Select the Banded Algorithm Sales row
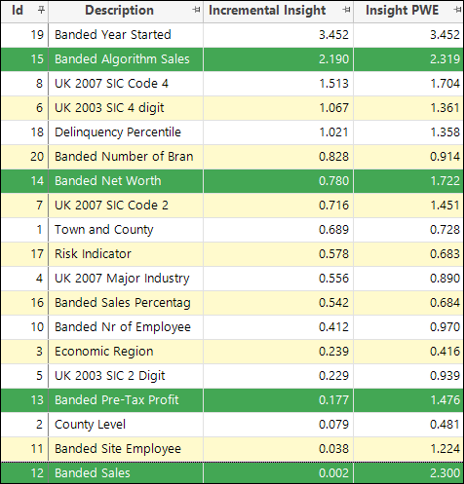The width and height of the screenshot is (464, 484). [232, 59]
